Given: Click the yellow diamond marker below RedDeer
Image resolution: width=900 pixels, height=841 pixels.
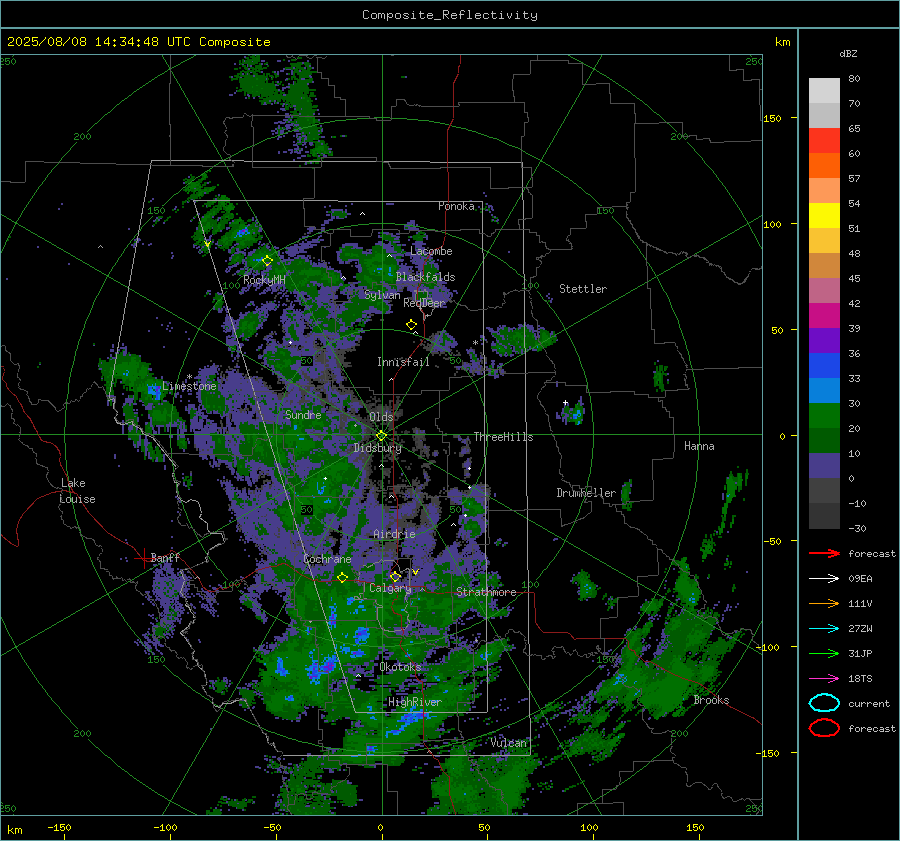Looking at the screenshot, I should [411, 325].
